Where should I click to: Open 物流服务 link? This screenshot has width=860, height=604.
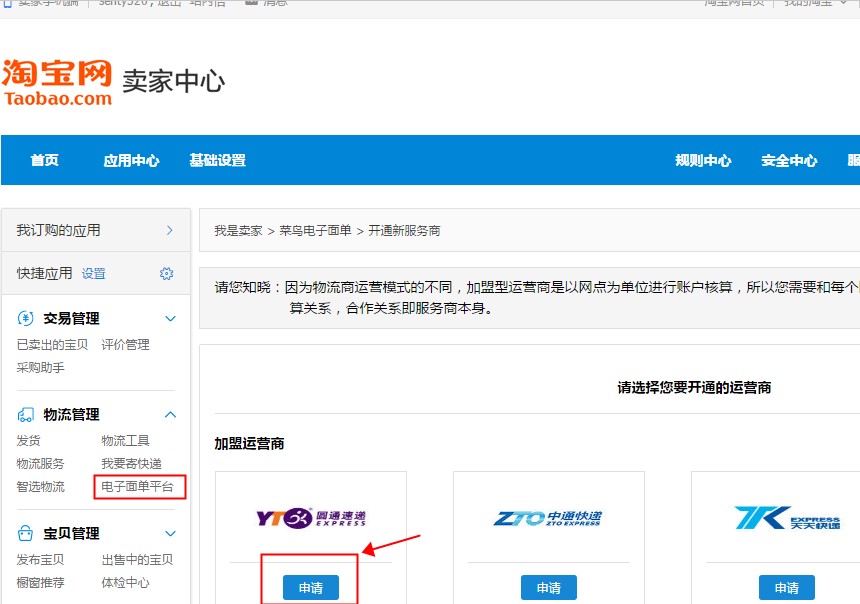[41, 464]
